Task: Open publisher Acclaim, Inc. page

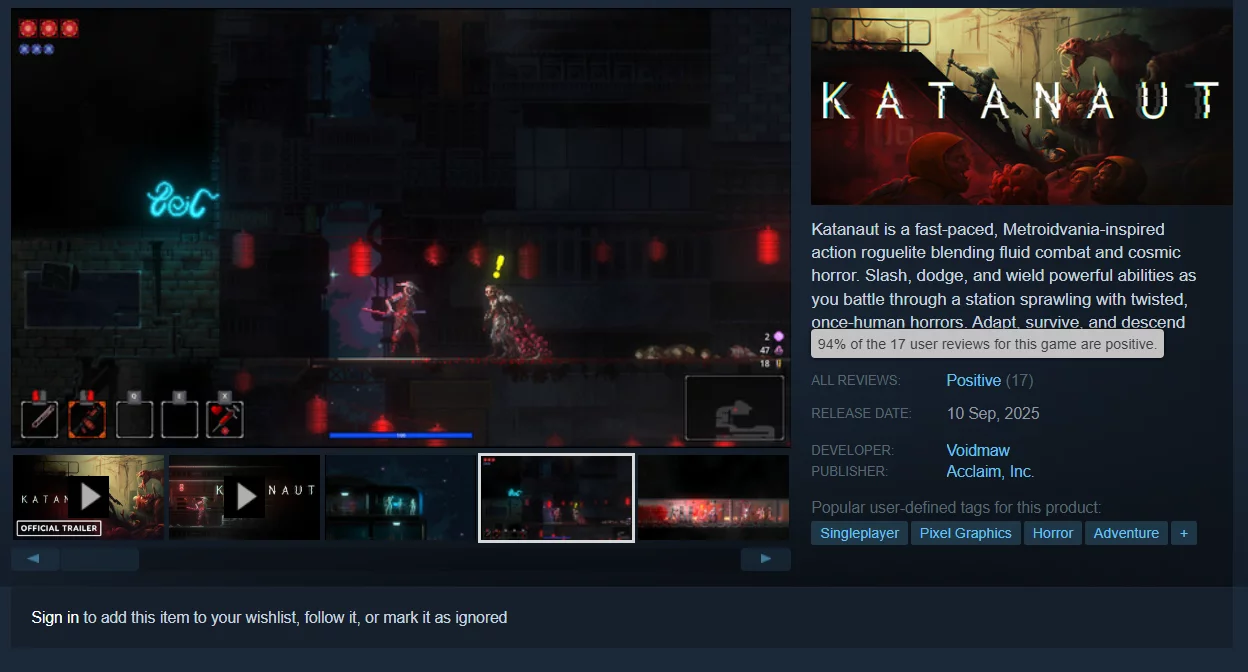Action: point(989,471)
